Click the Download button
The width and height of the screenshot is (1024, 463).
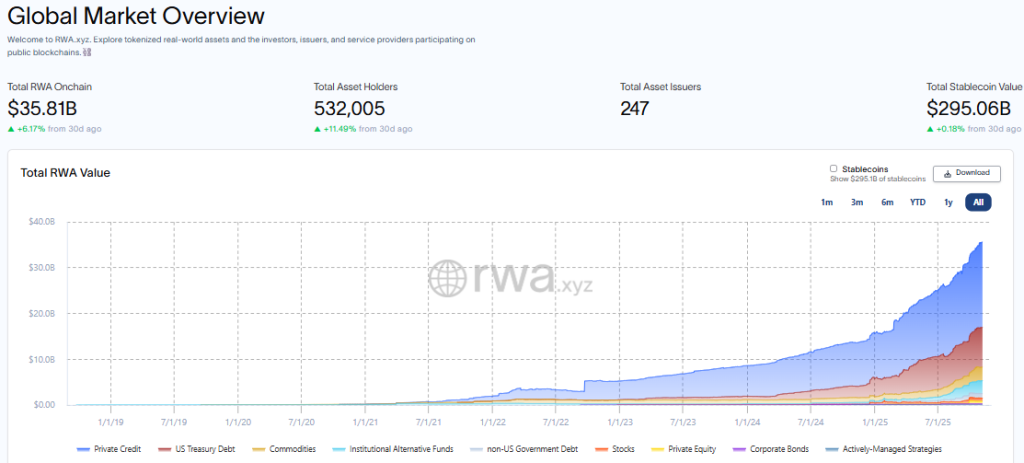[966, 173]
